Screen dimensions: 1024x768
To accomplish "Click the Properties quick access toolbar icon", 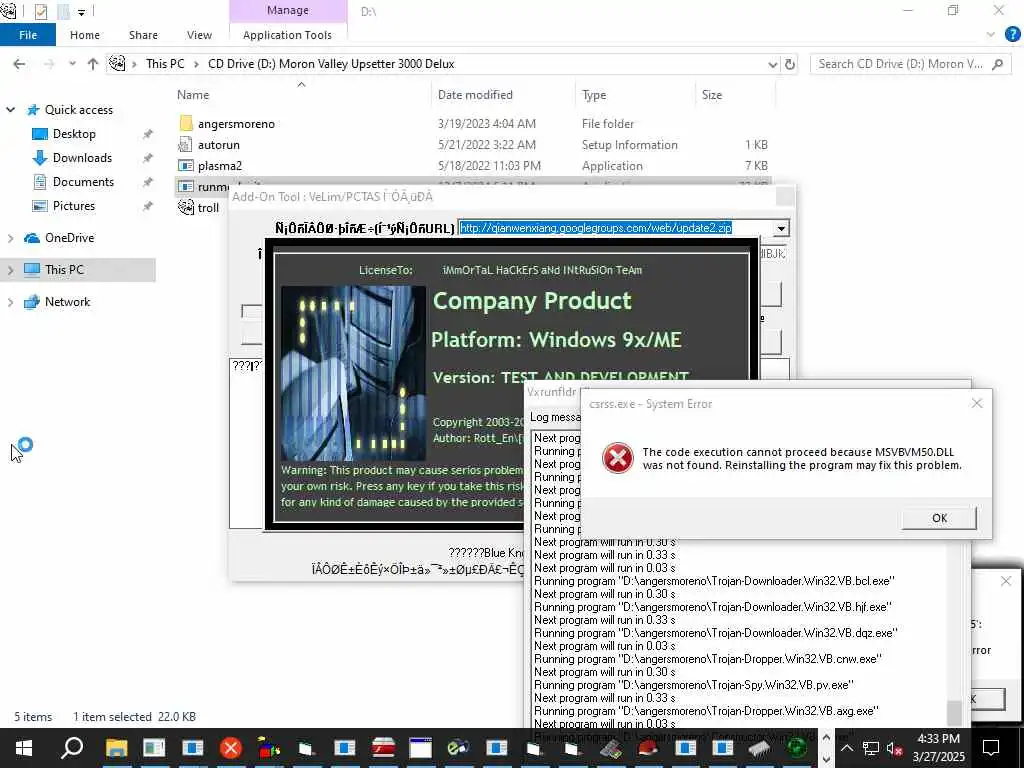I will (40, 11).
